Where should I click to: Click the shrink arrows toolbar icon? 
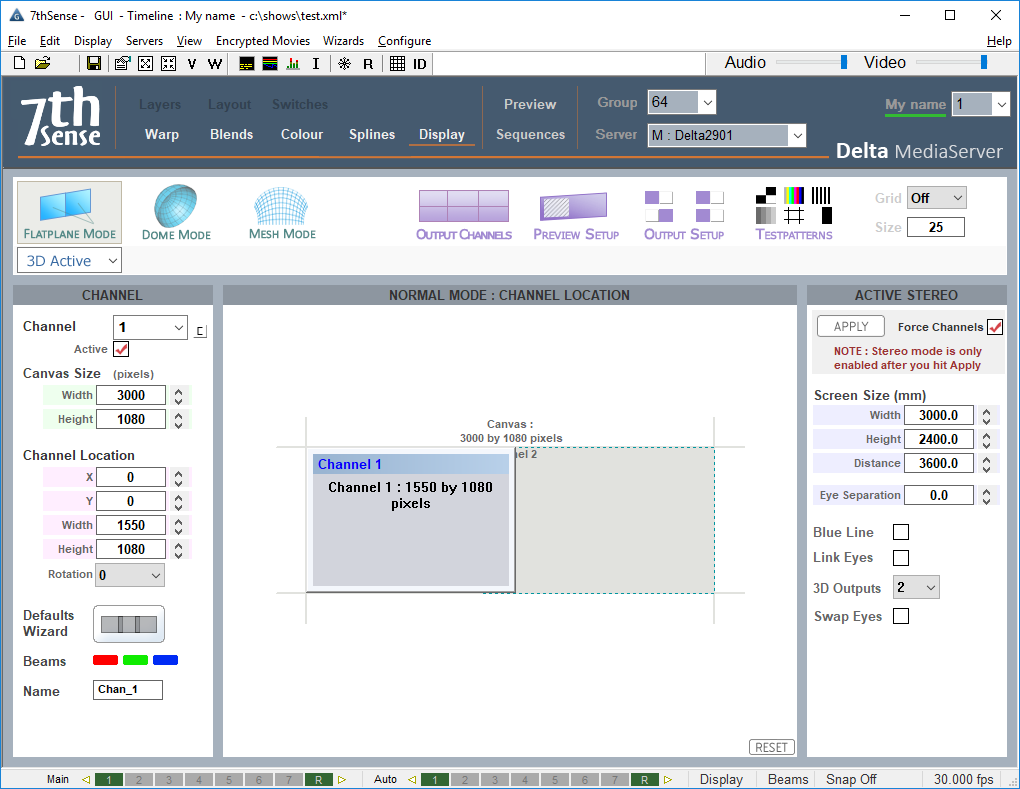tap(168, 63)
